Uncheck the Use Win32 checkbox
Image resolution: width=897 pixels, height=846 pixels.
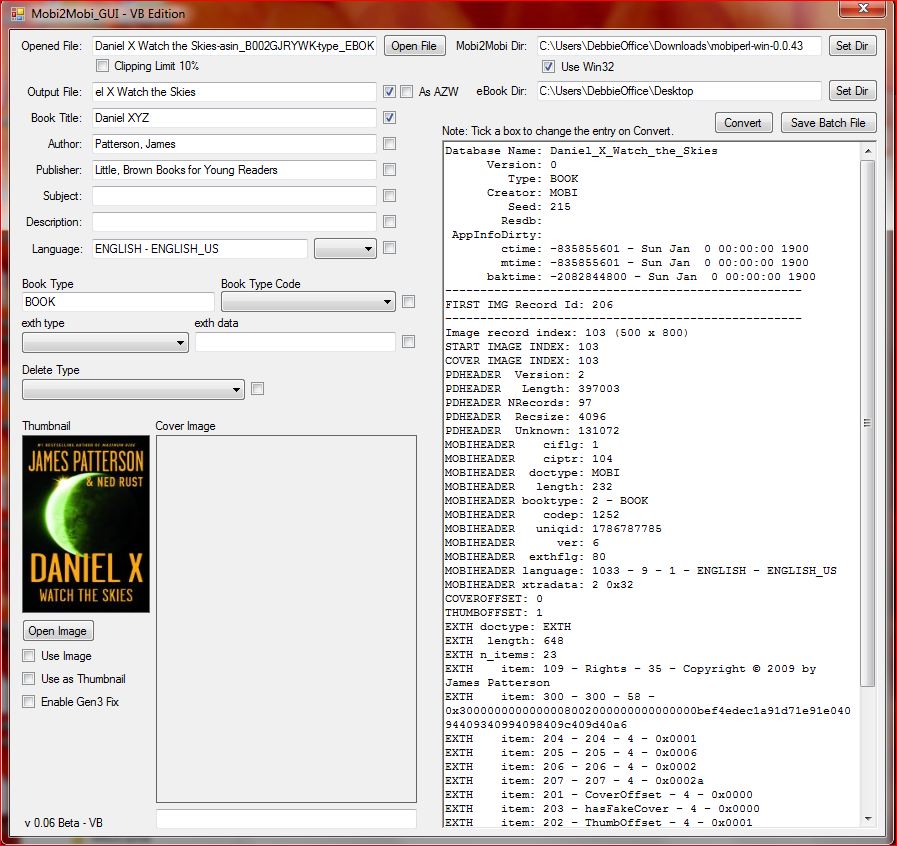pos(548,67)
